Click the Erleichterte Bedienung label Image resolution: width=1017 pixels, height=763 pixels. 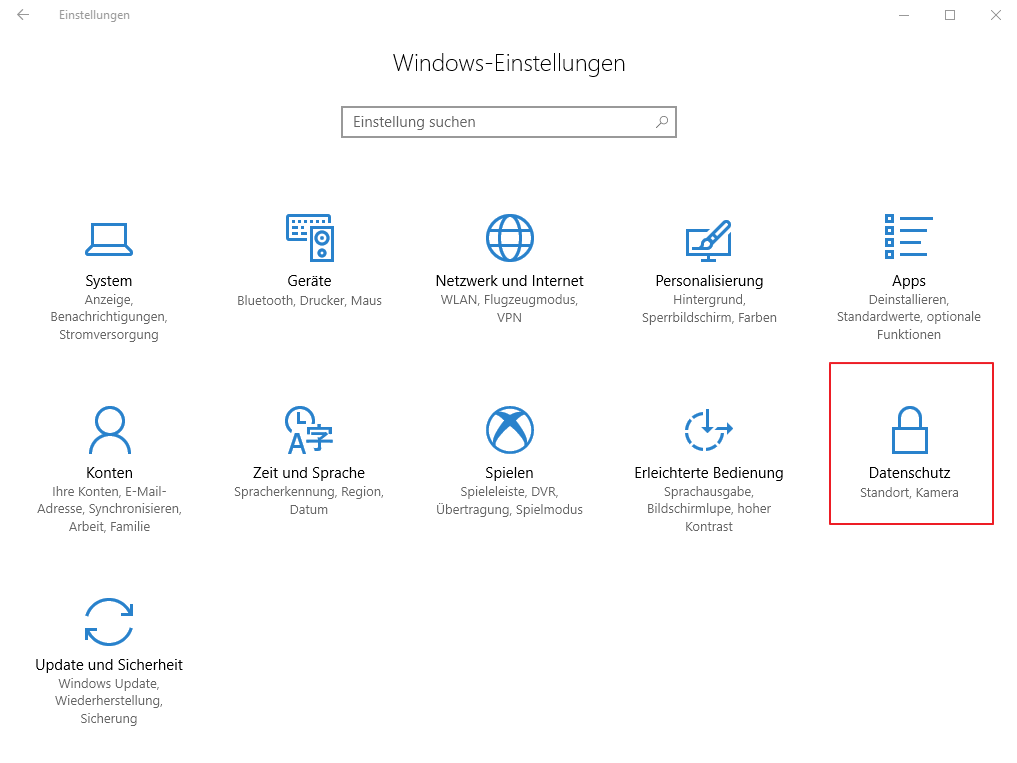pos(709,473)
